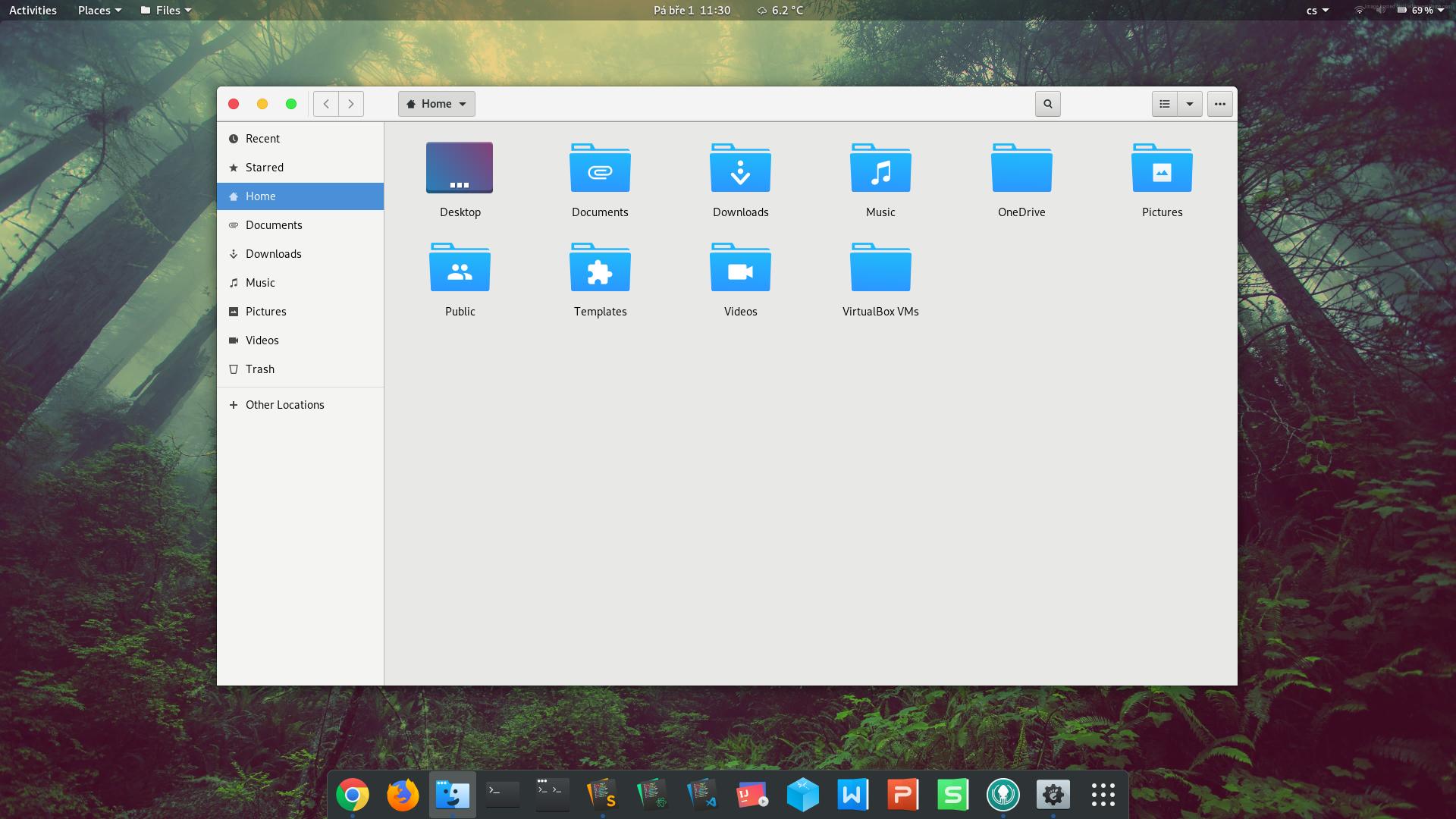
Task: Open the Downloads folder icon
Action: click(x=740, y=168)
